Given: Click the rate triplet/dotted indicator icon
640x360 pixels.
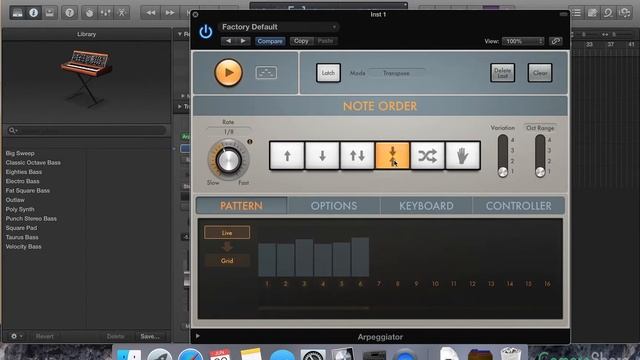Looking at the screenshot, I should coord(250,142).
